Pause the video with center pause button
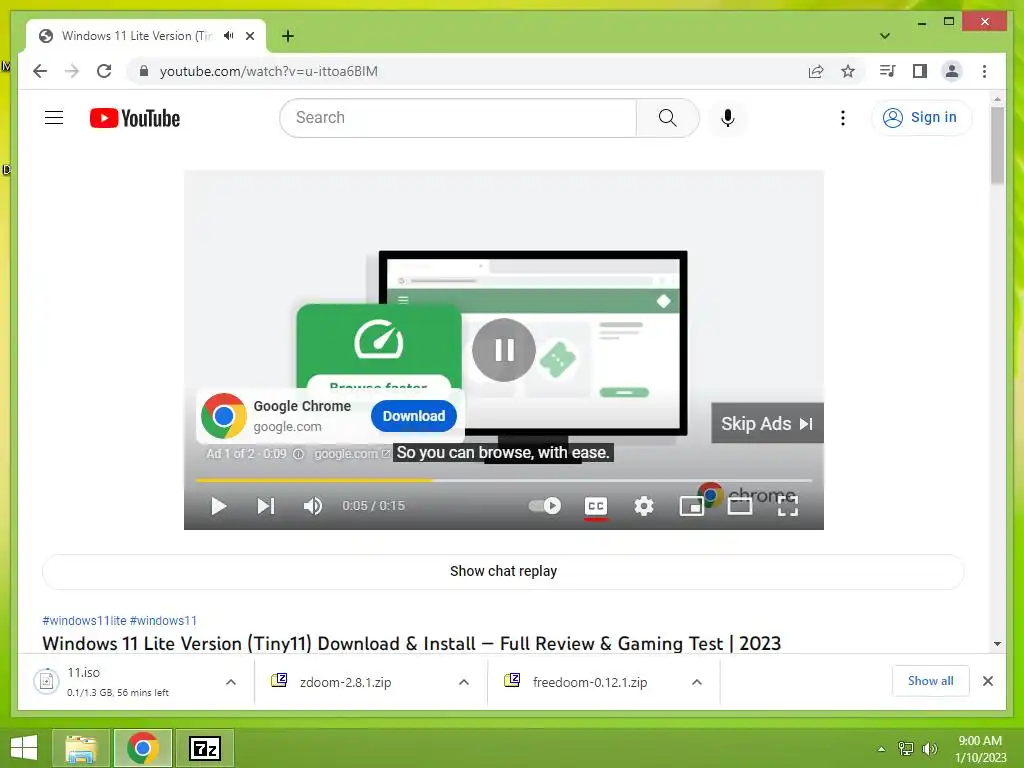The width and height of the screenshot is (1024, 768). (504, 349)
